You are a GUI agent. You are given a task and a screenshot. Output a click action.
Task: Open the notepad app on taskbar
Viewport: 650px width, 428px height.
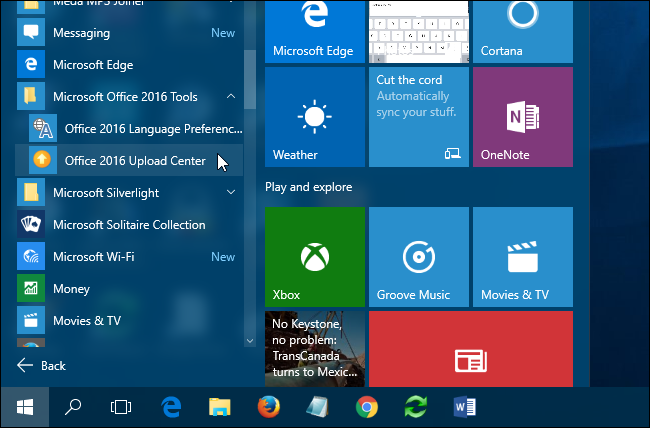318,407
